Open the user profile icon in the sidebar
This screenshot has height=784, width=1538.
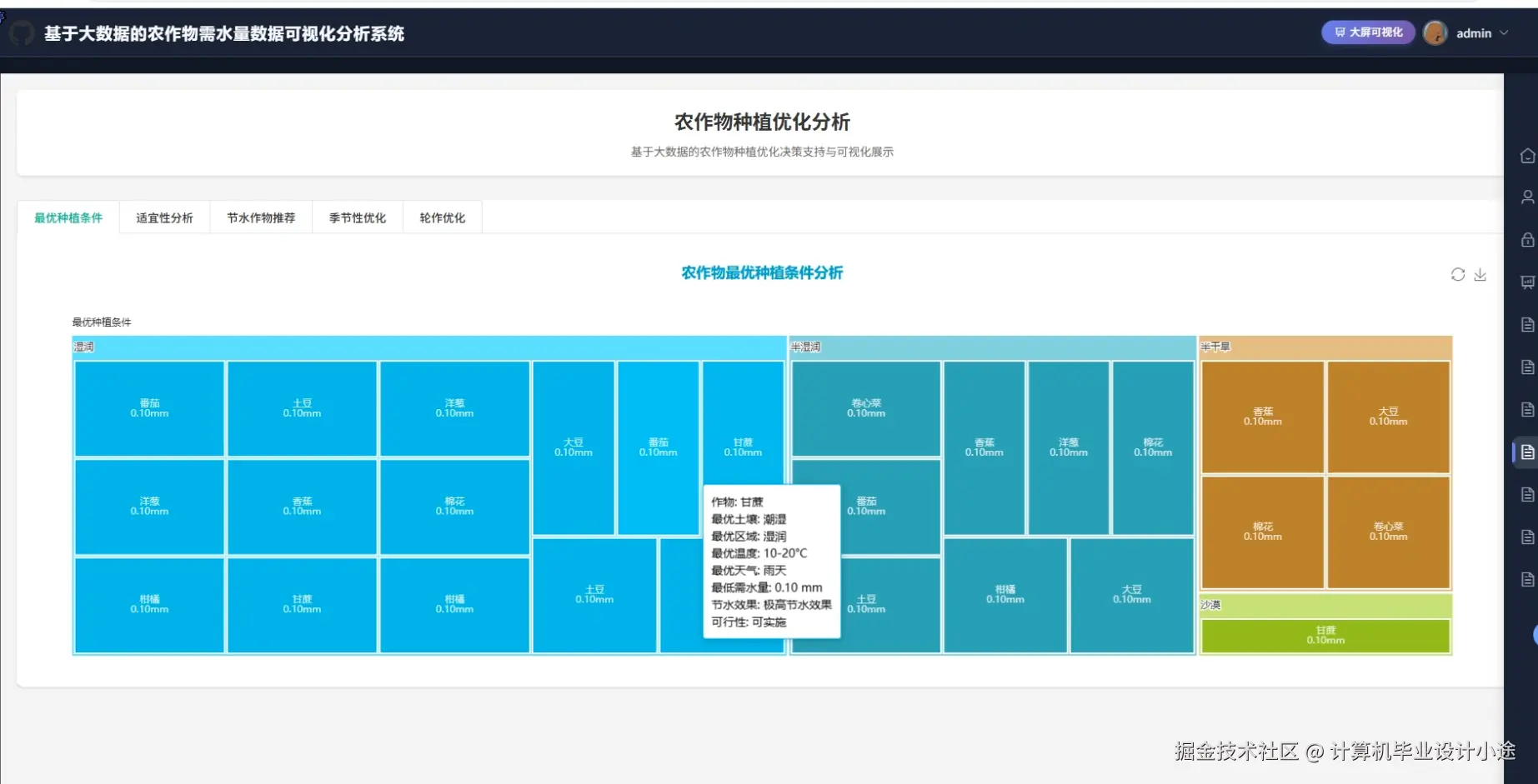(1527, 197)
